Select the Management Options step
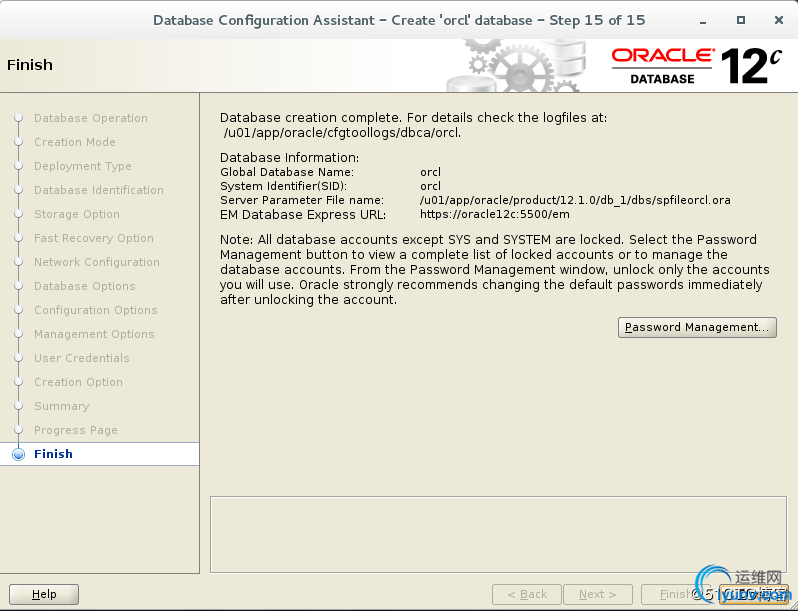This screenshot has height=611, width=798. (x=94, y=334)
